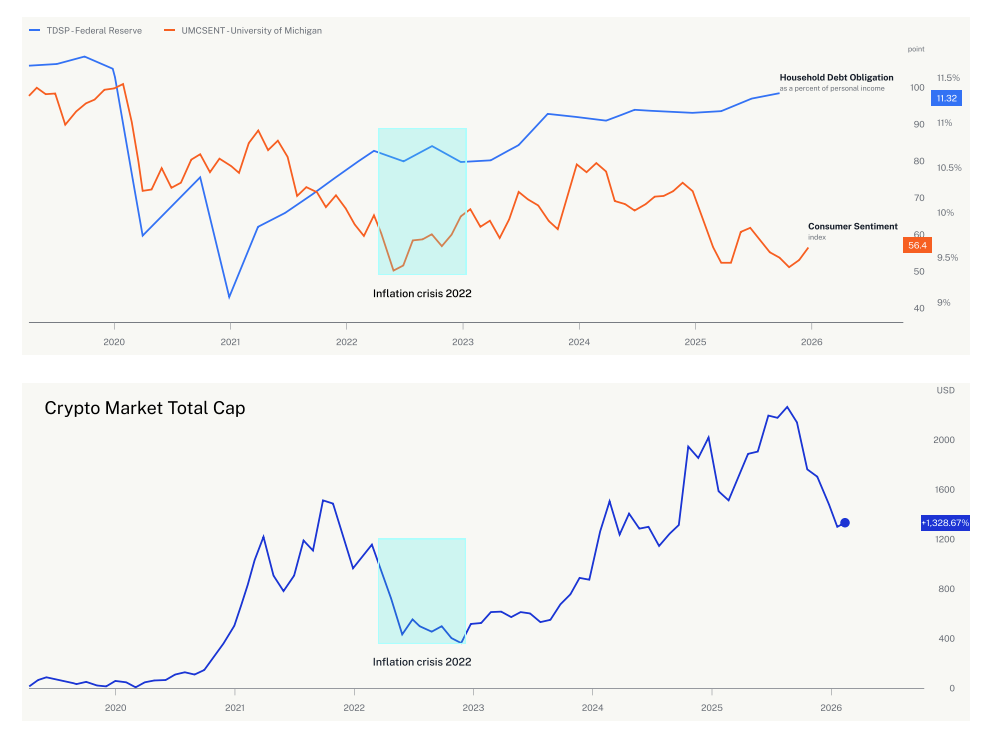Click the Household Debt Obligation series label
This screenshot has width=991, height=739.
click(x=836, y=77)
